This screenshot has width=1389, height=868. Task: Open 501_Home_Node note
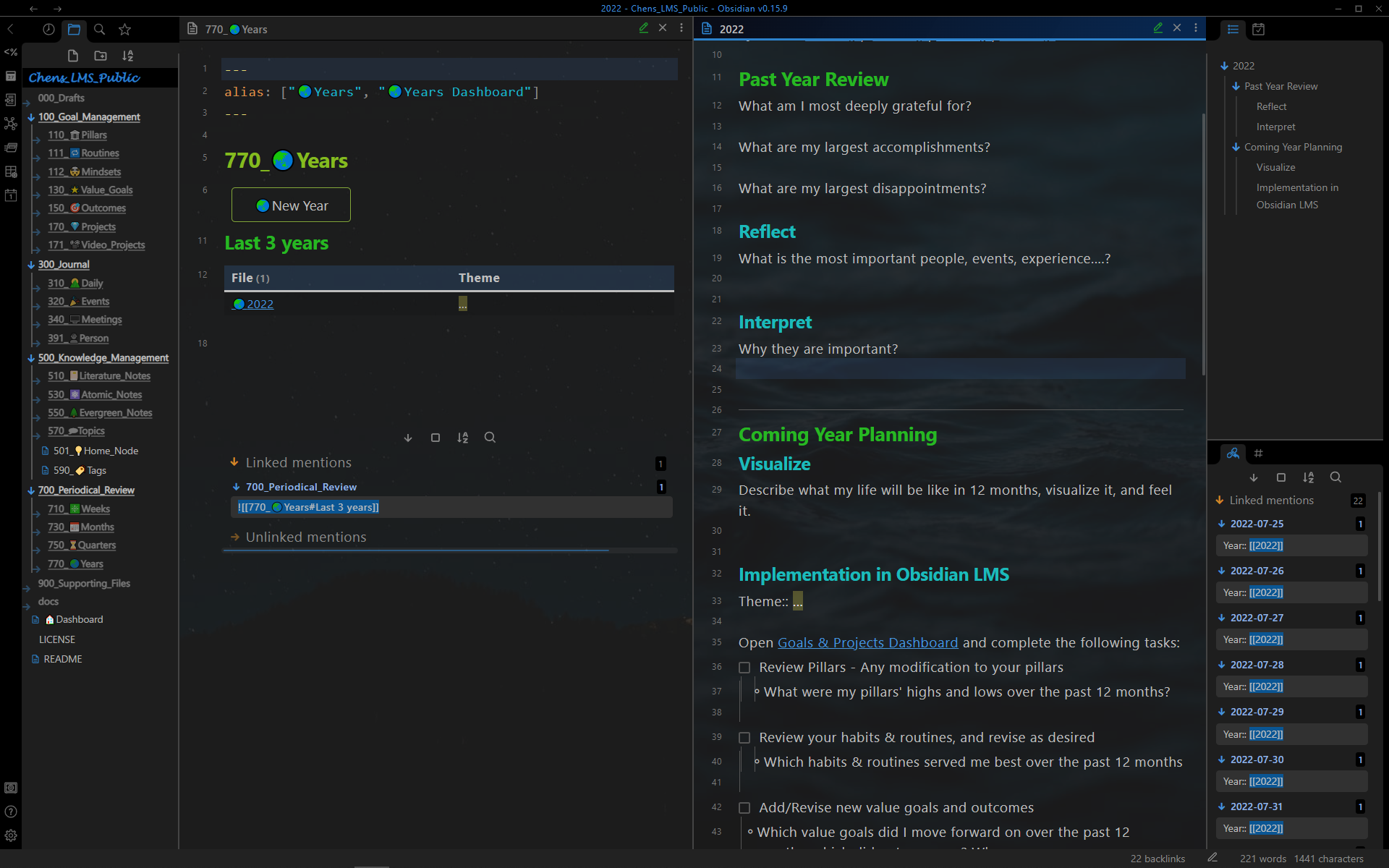tap(95, 451)
